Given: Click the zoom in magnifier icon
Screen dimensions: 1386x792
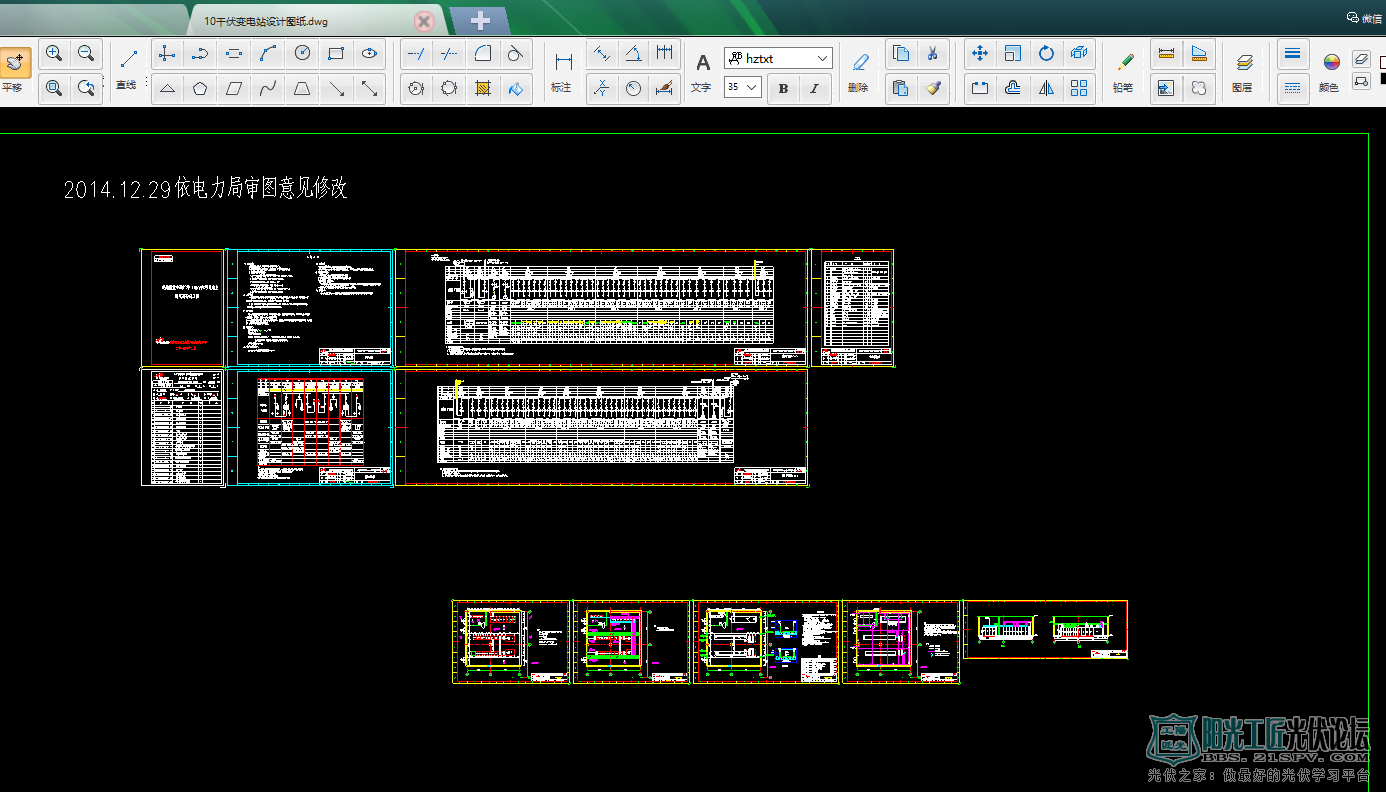Looking at the screenshot, I should pos(54,54).
